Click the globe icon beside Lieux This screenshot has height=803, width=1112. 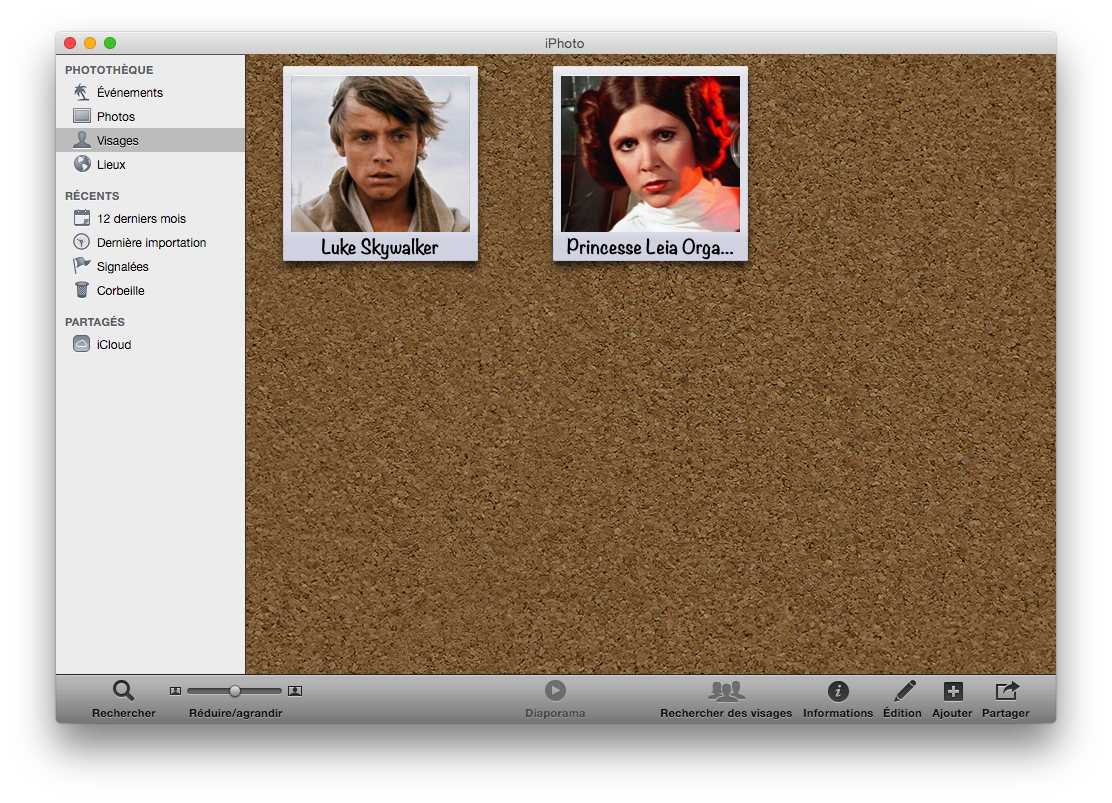[82, 164]
